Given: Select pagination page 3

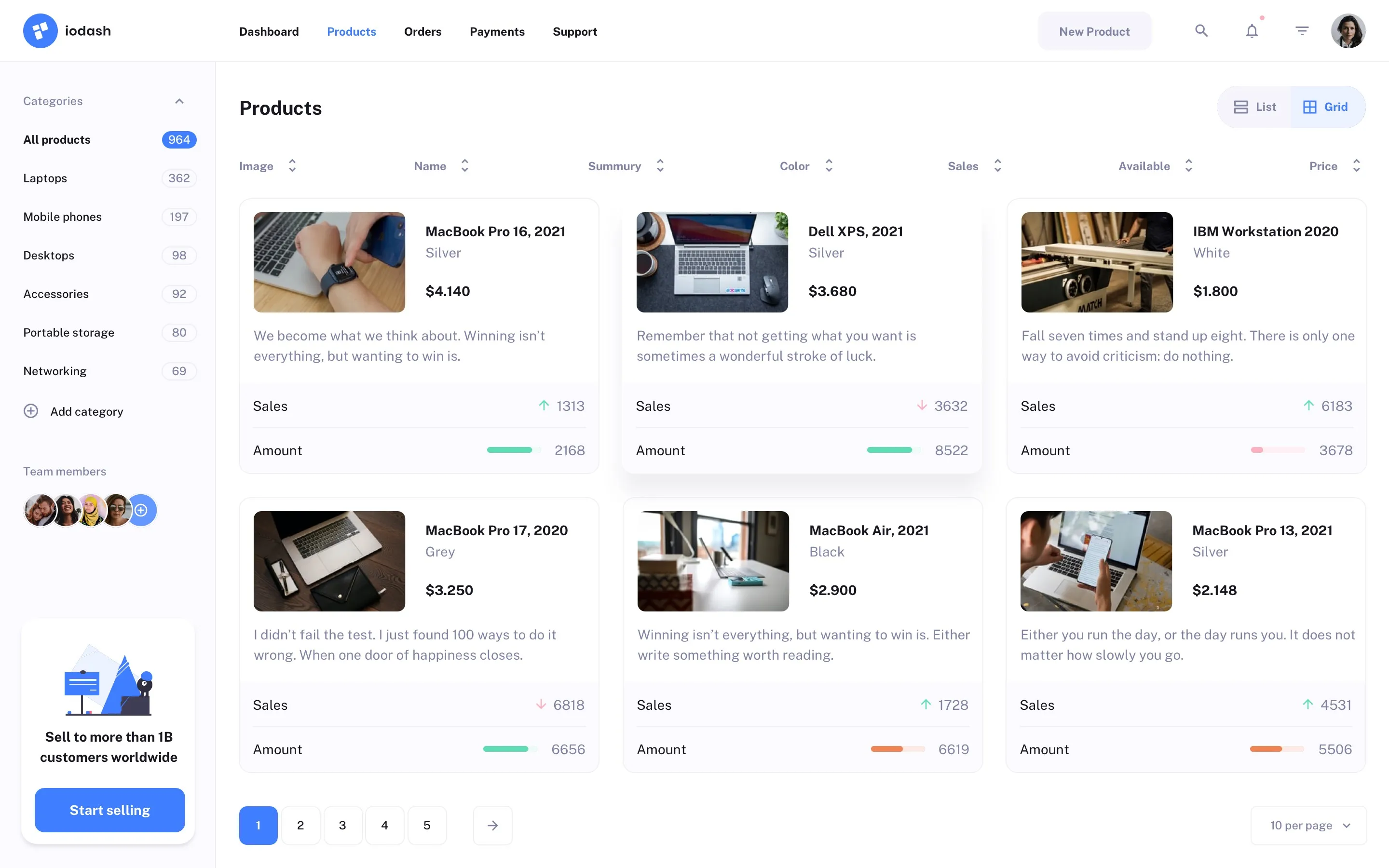Looking at the screenshot, I should coord(342,825).
